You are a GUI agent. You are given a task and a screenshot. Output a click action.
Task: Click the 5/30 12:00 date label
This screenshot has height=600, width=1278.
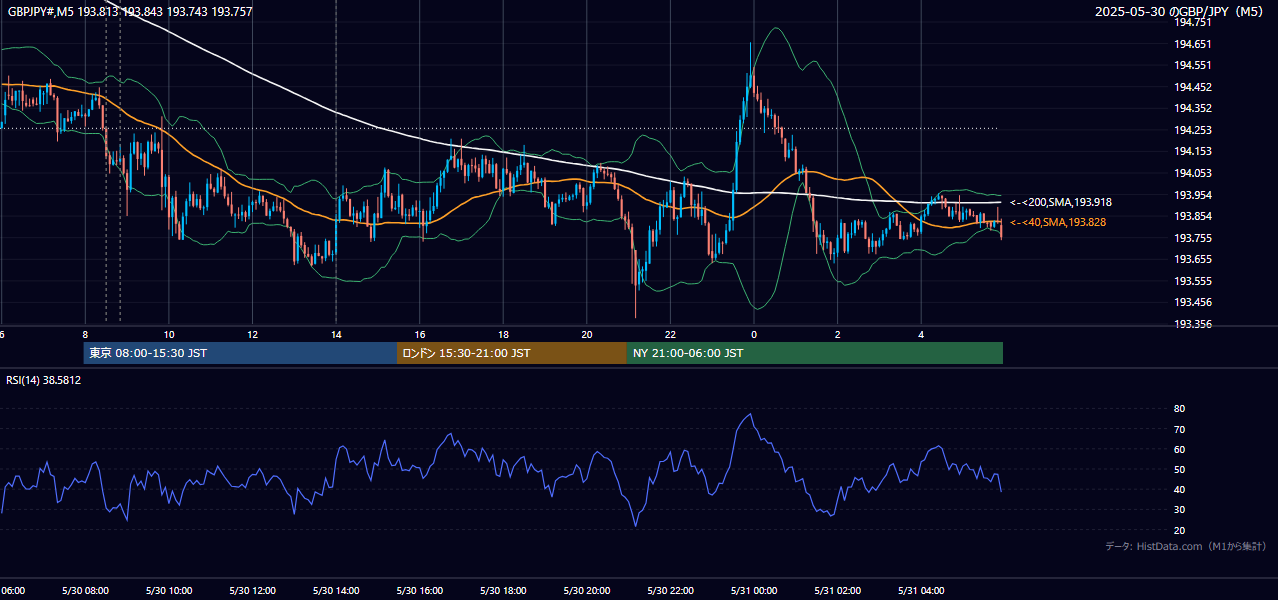pos(252,591)
